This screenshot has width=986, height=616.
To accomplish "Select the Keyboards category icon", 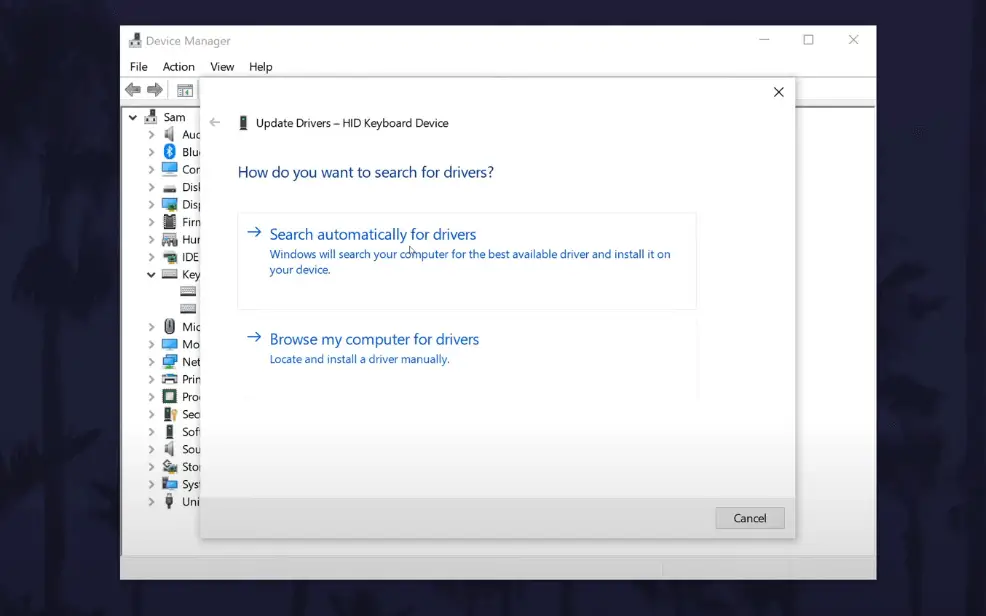I will click(169, 274).
